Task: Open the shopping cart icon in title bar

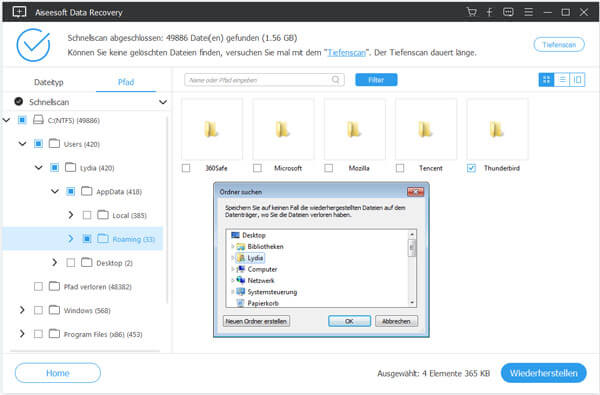Action: coord(471,12)
